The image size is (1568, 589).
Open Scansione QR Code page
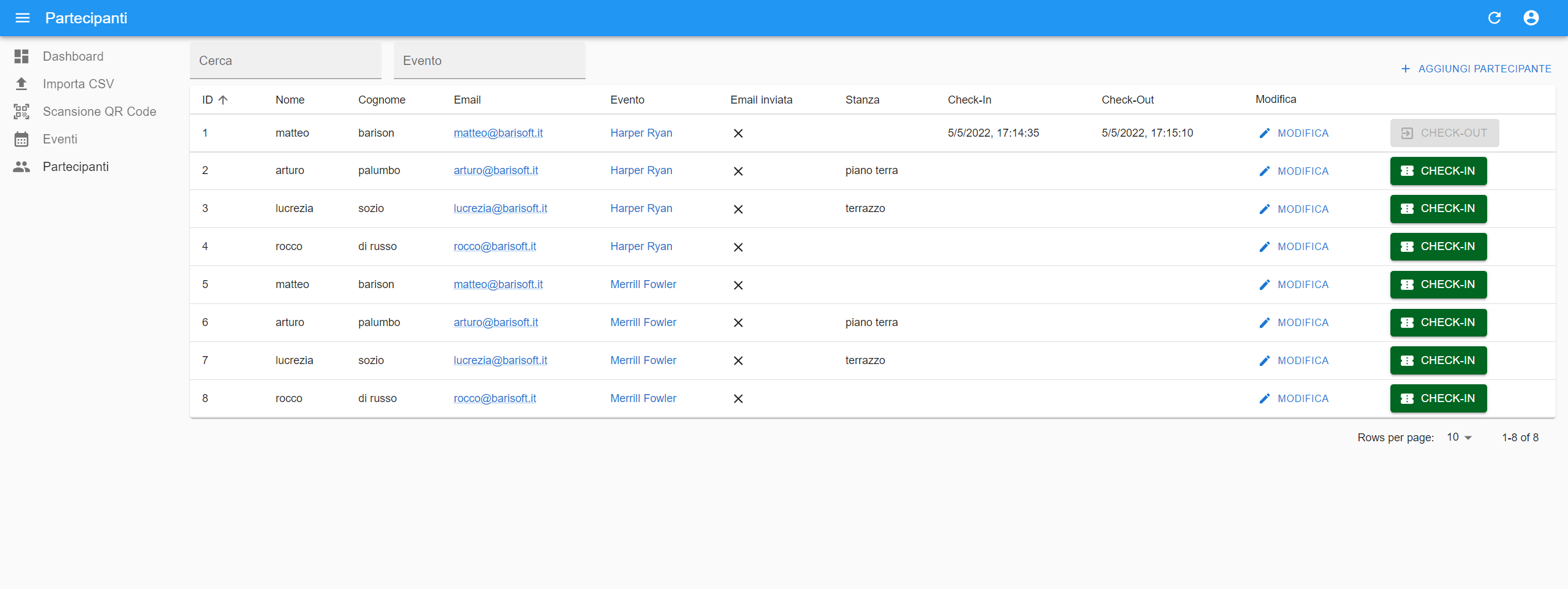tap(99, 112)
